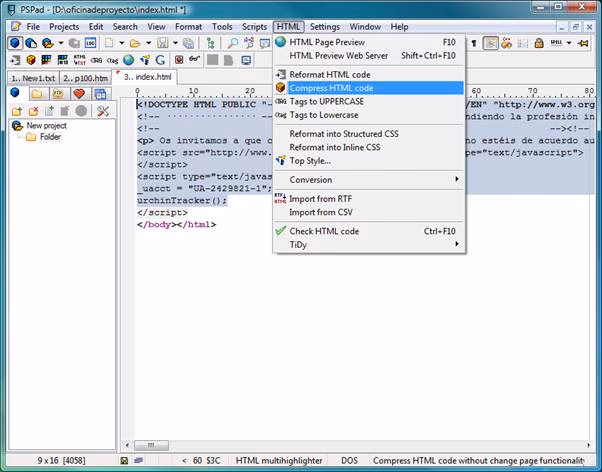The width and height of the screenshot is (602, 472).
Task: Click DOS line-ending status bar field
Action: pyautogui.click(x=349, y=460)
